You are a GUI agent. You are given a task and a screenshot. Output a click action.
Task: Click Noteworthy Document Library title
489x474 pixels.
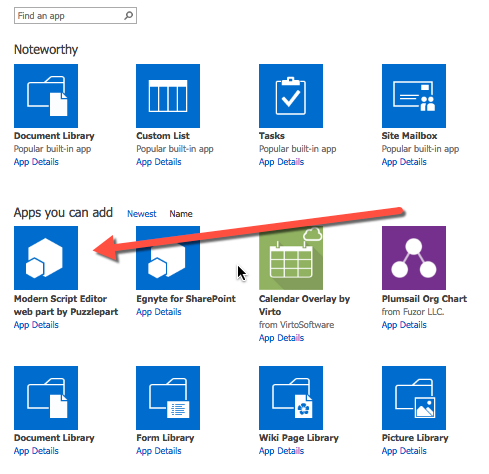point(54,136)
